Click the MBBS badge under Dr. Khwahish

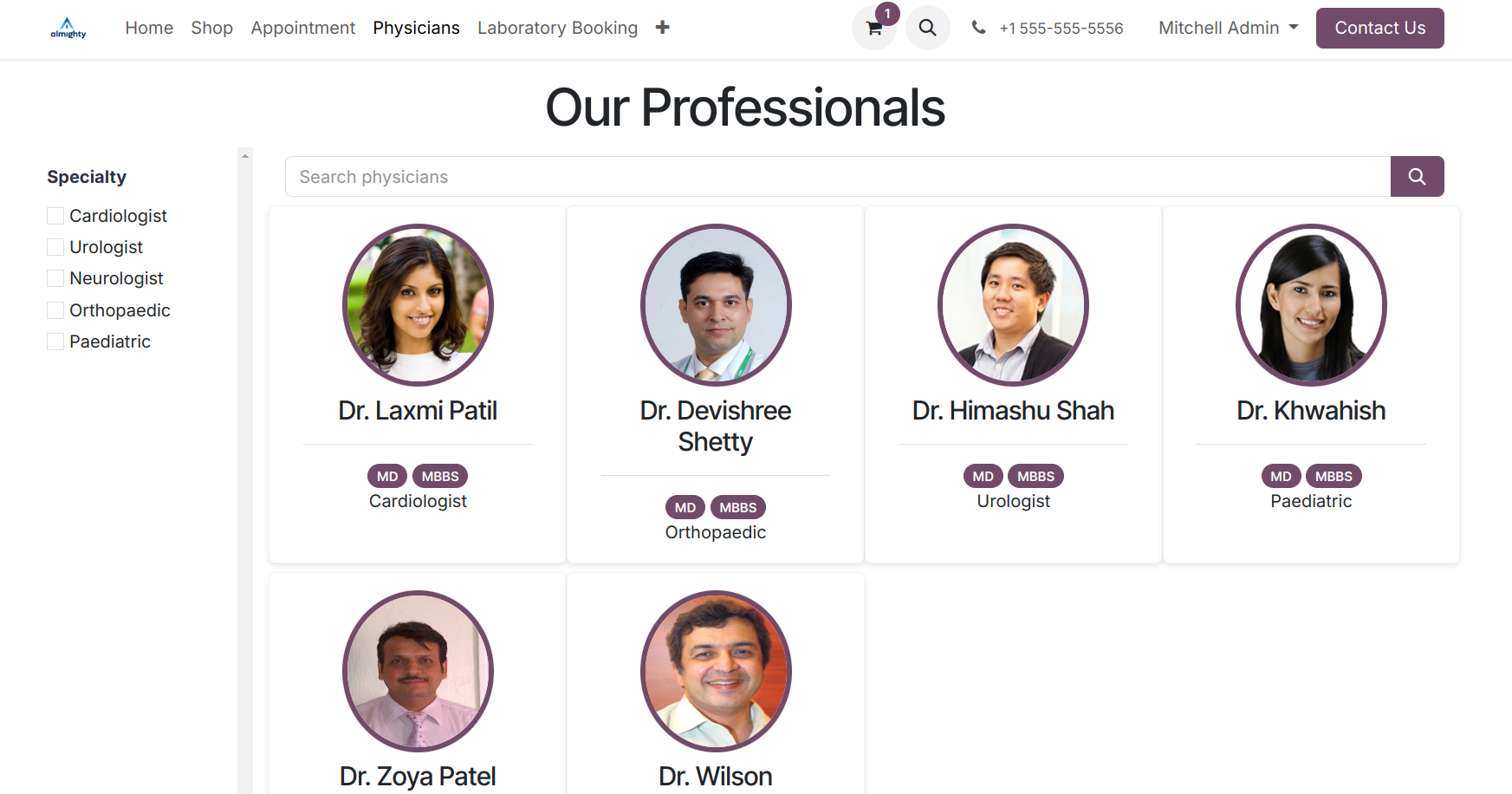tap(1334, 476)
